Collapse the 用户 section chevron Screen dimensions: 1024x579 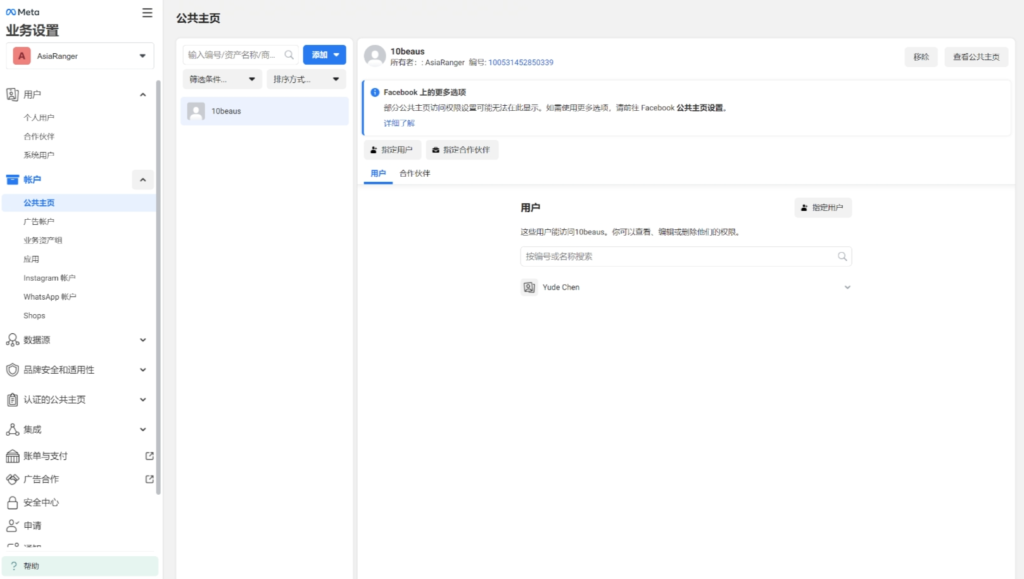click(142, 95)
